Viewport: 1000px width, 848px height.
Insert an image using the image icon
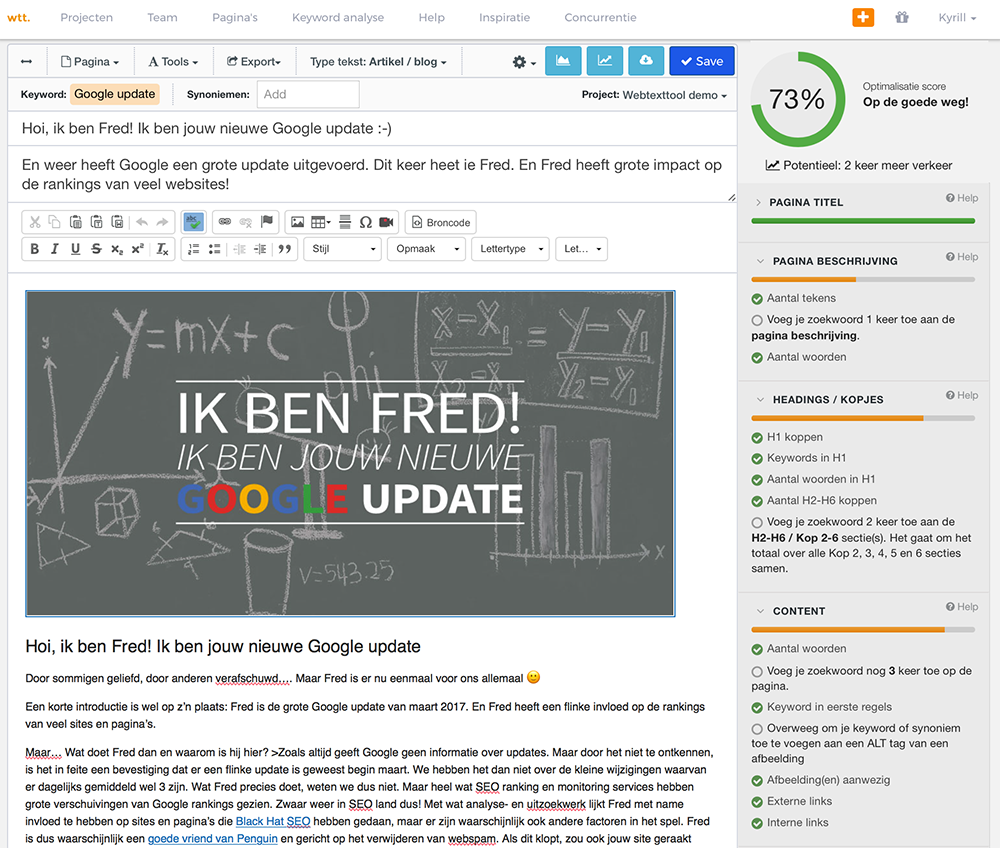coord(296,222)
